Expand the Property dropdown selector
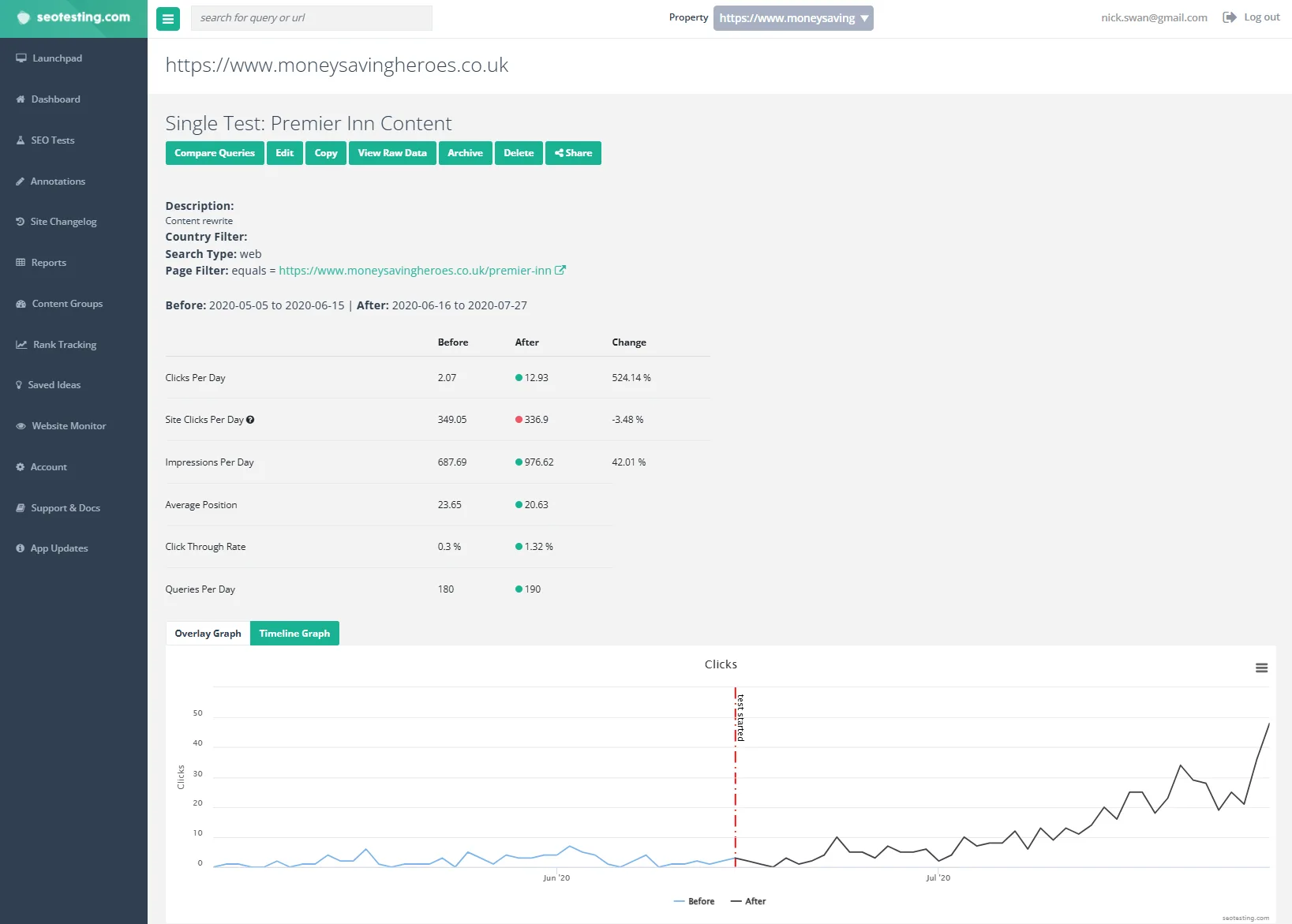This screenshot has height=924, width=1292. click(792, 18)
